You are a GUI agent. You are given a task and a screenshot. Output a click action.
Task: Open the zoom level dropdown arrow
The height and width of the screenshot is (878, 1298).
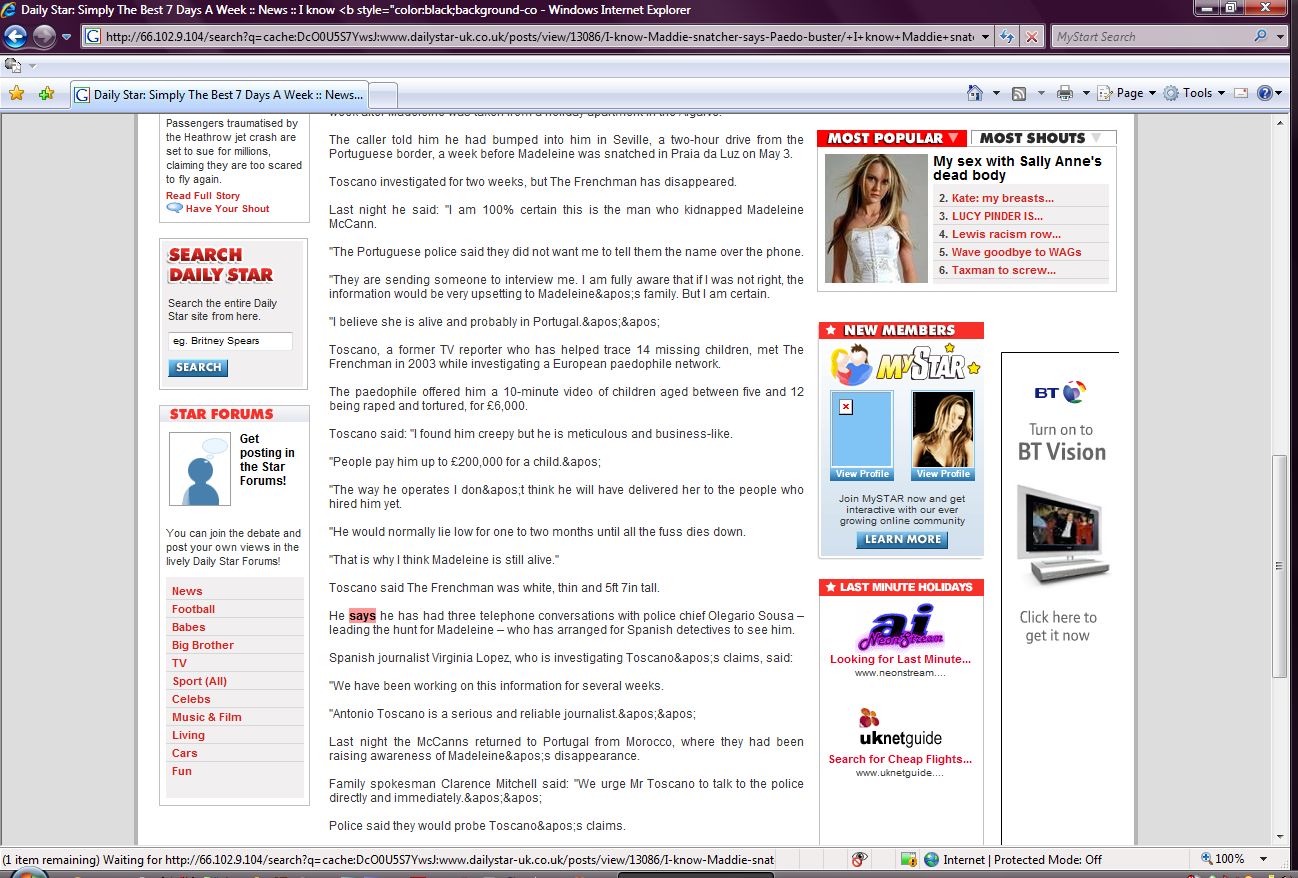point(1264,859)
